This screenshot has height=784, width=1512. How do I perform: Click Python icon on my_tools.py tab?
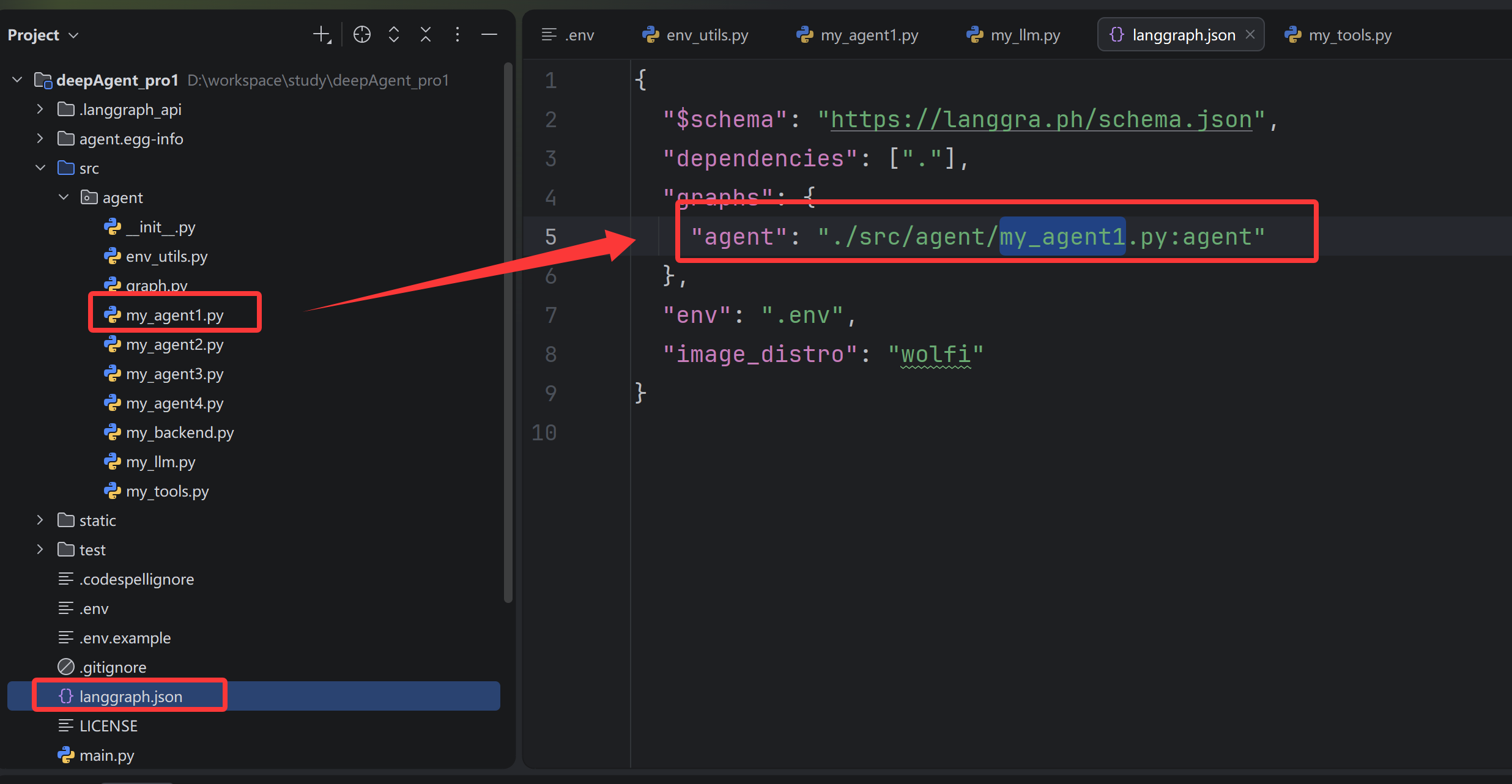point(1293,35)
